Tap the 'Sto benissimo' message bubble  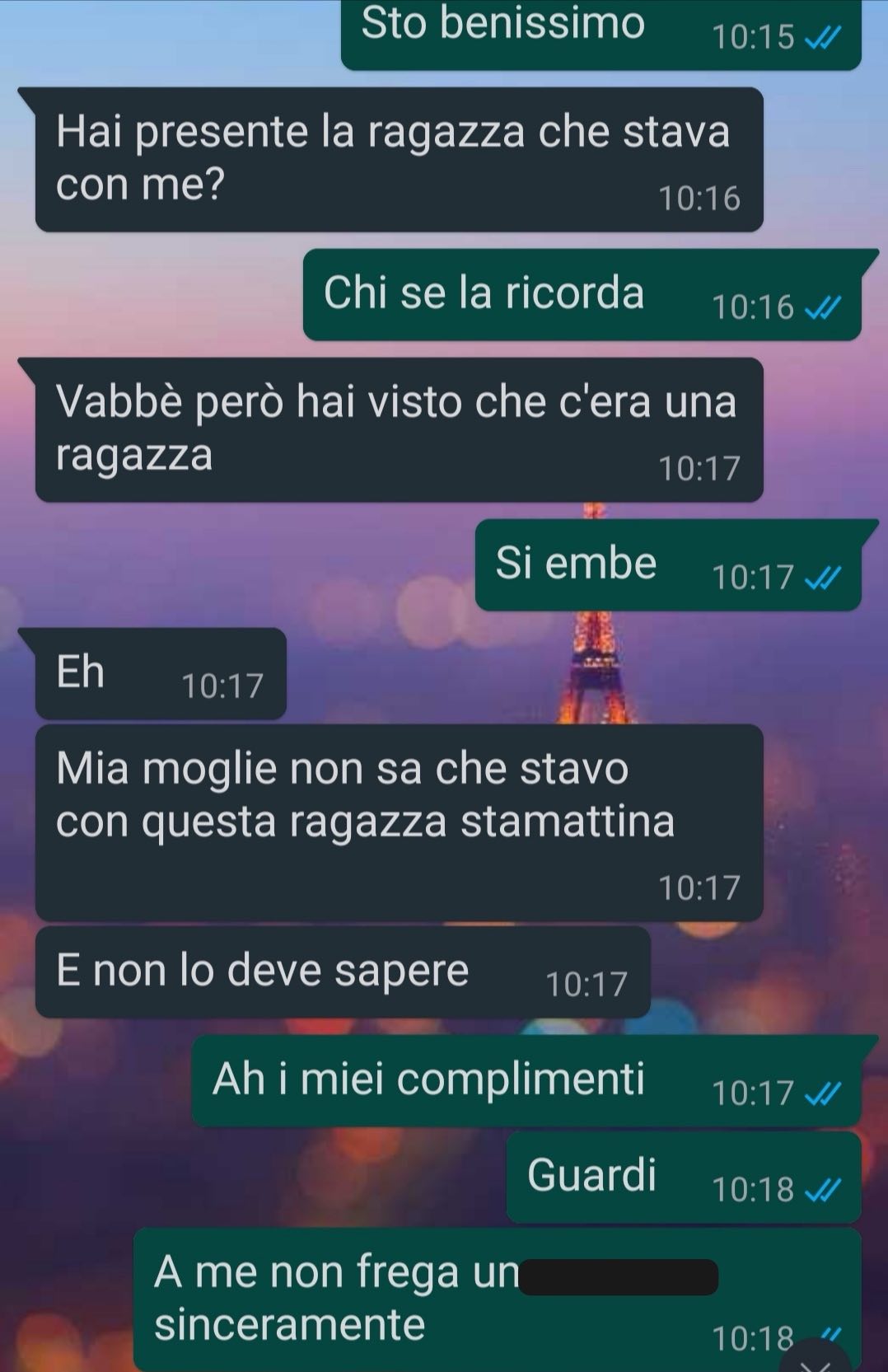601,34
